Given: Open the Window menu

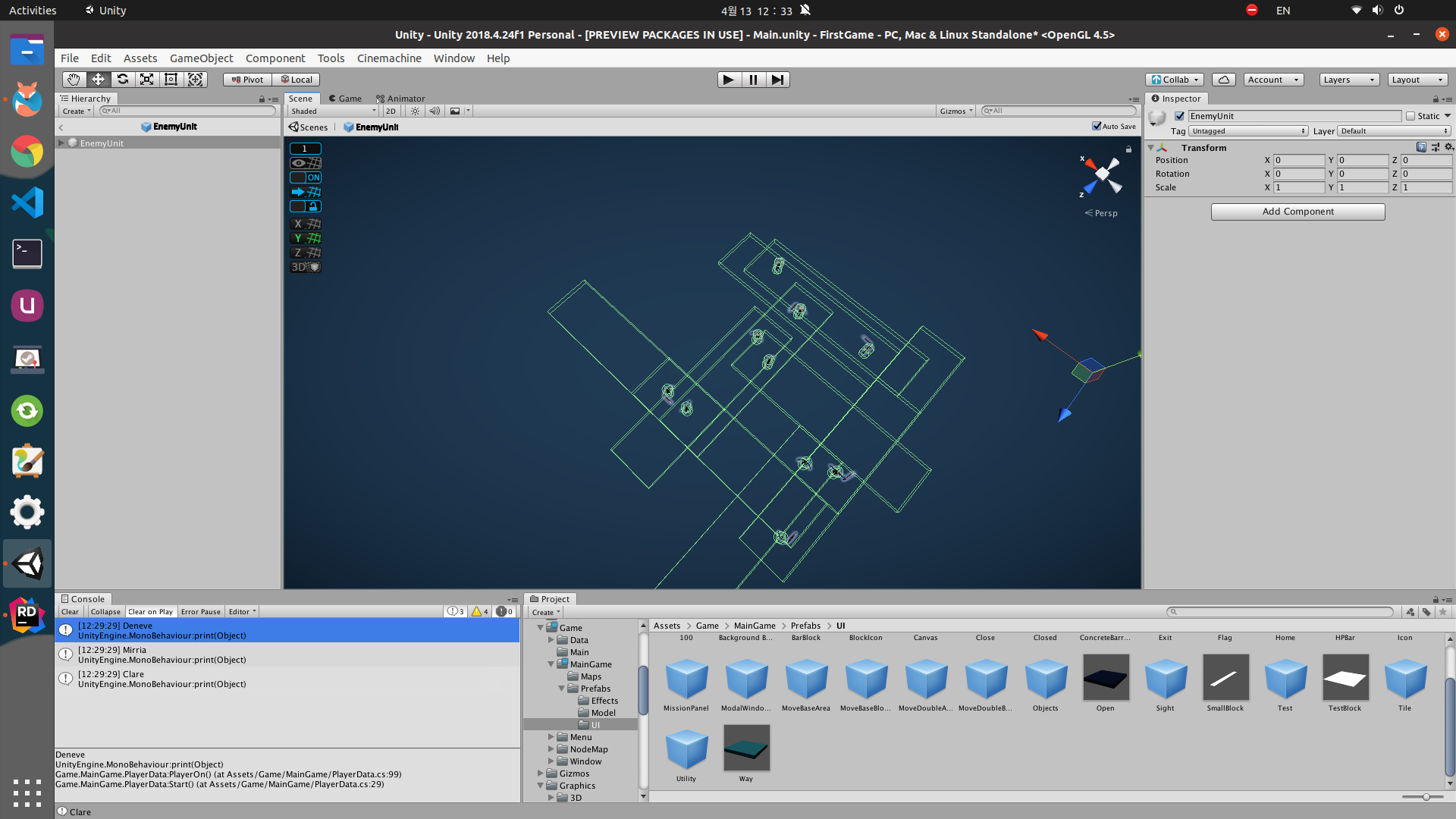Looking at the screenshot, I should click(x=453, y=58).
